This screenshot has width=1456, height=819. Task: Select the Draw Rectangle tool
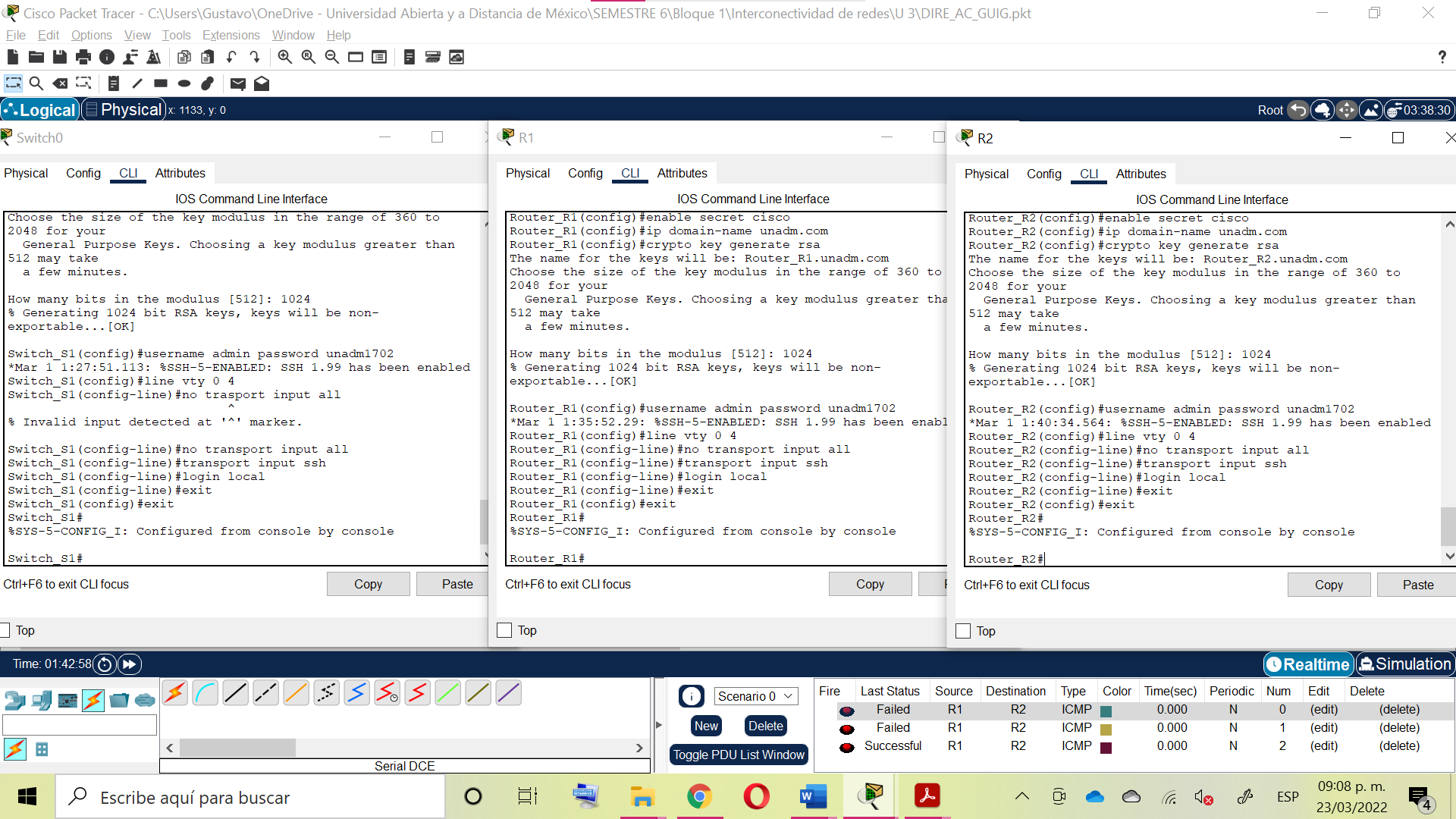[161, 83]
